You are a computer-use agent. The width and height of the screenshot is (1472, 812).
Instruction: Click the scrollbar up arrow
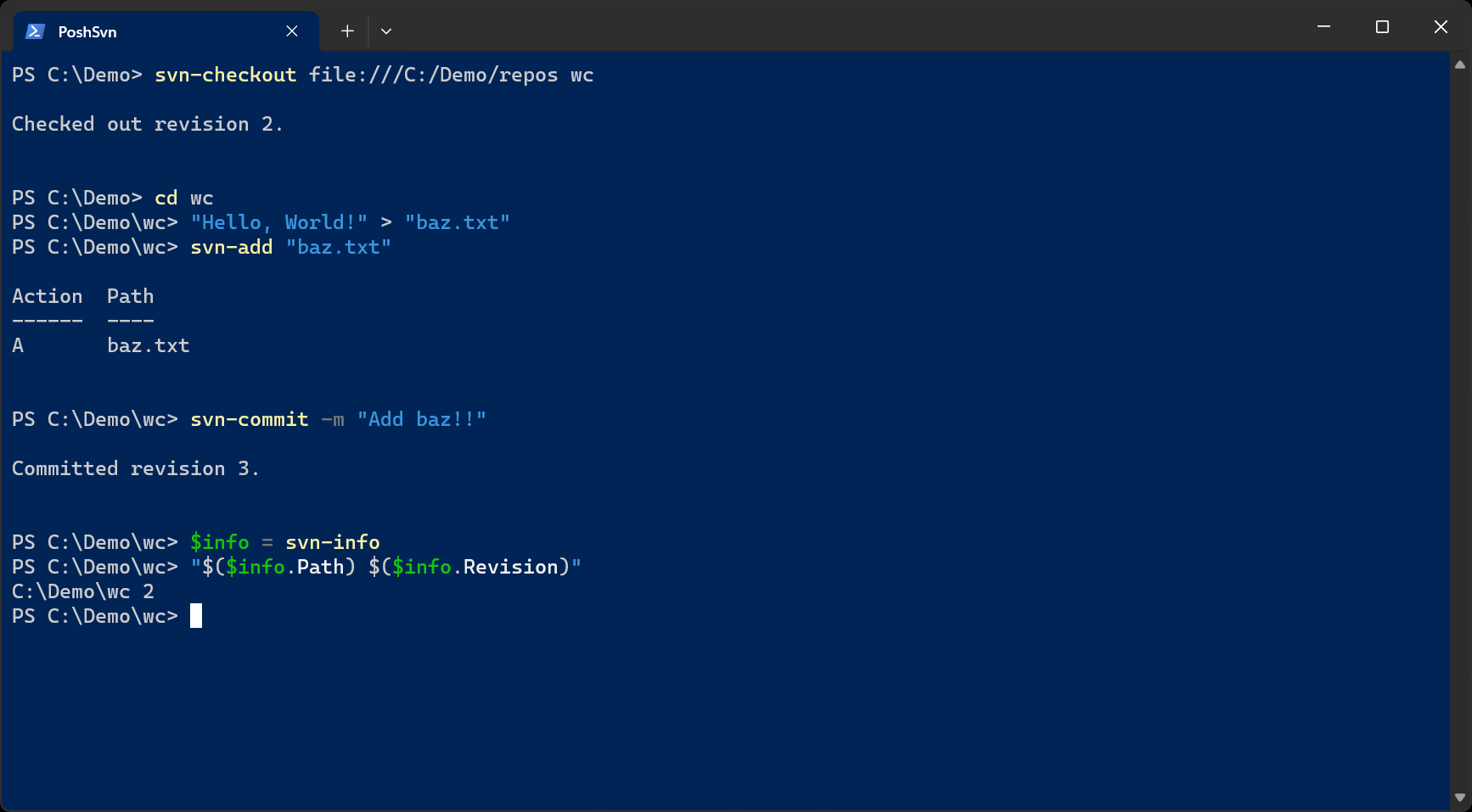(1460, 64)
